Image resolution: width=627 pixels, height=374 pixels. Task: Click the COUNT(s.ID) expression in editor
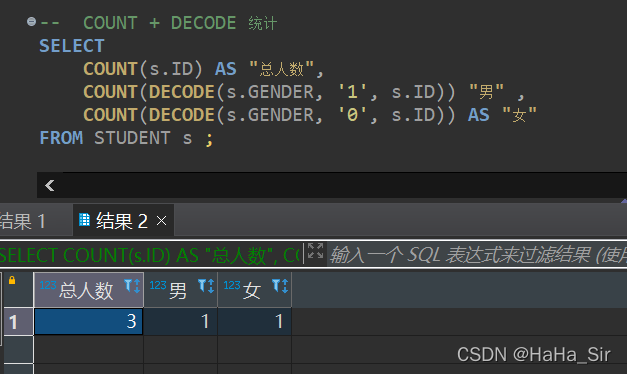(x=143, y=69)
